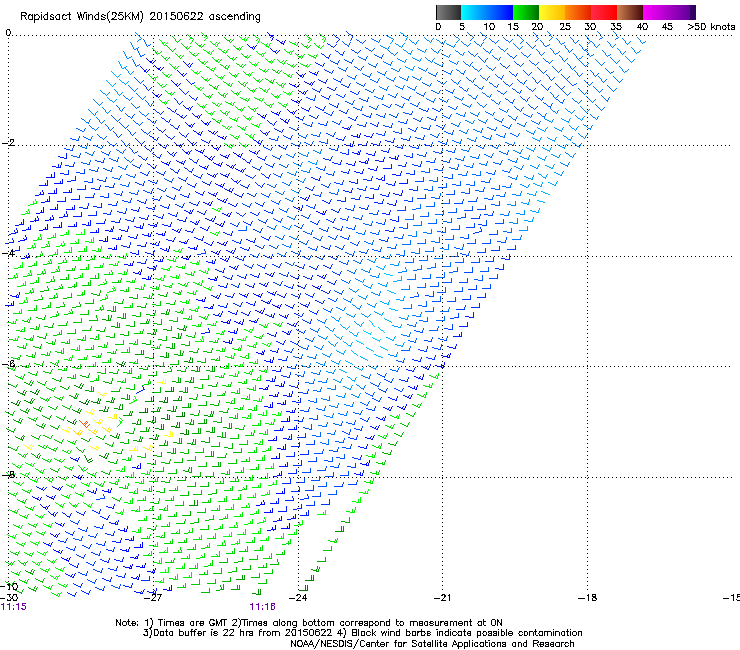The height and width of the screenshot is (650, 740).
Task: Click the yellow 20–25 knots legend segment
Action: click(x=551, y=12)
